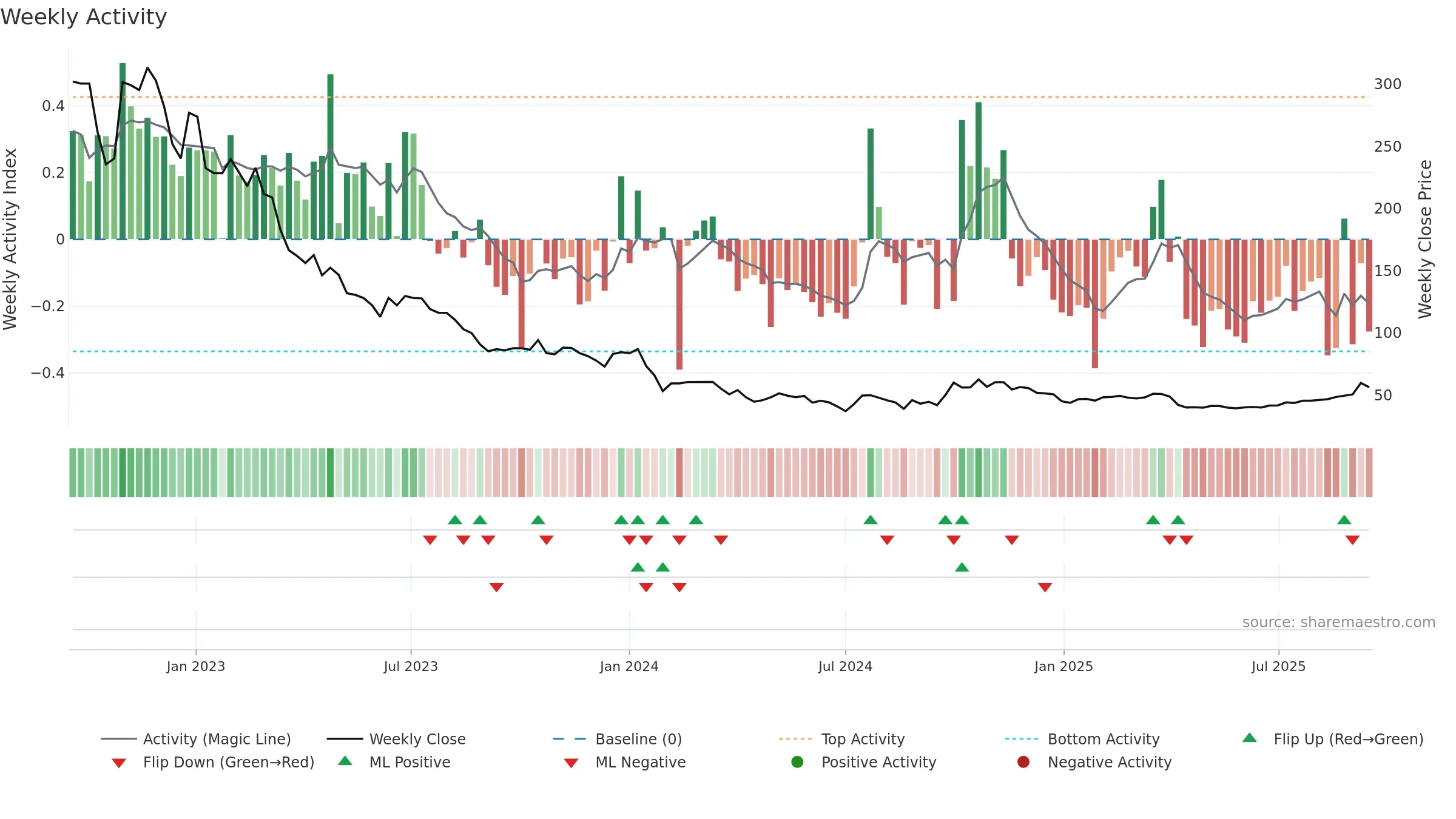The image size is (1456, 819).
Task: Click the first Flip Up marker after Jul 2023
Action: [455, 520]
